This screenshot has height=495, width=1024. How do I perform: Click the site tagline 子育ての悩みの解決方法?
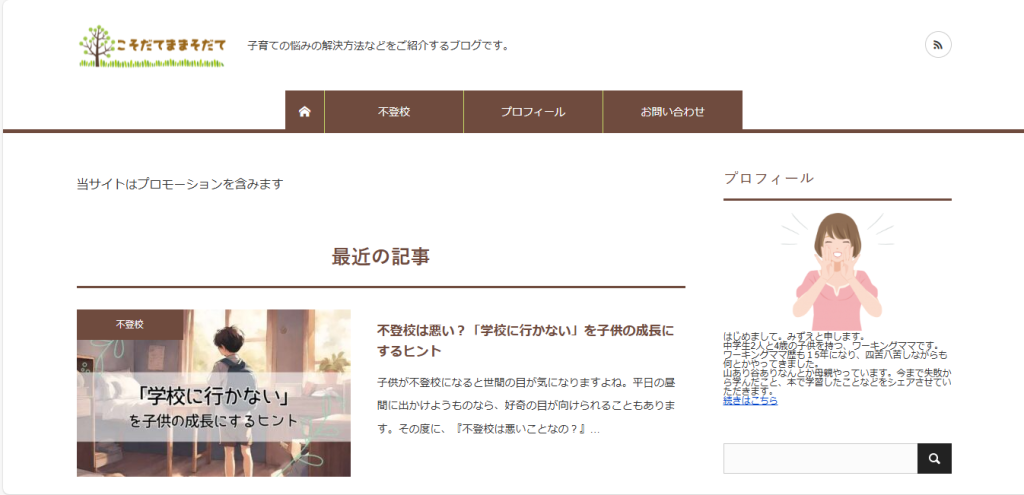(x=378, y=45)
